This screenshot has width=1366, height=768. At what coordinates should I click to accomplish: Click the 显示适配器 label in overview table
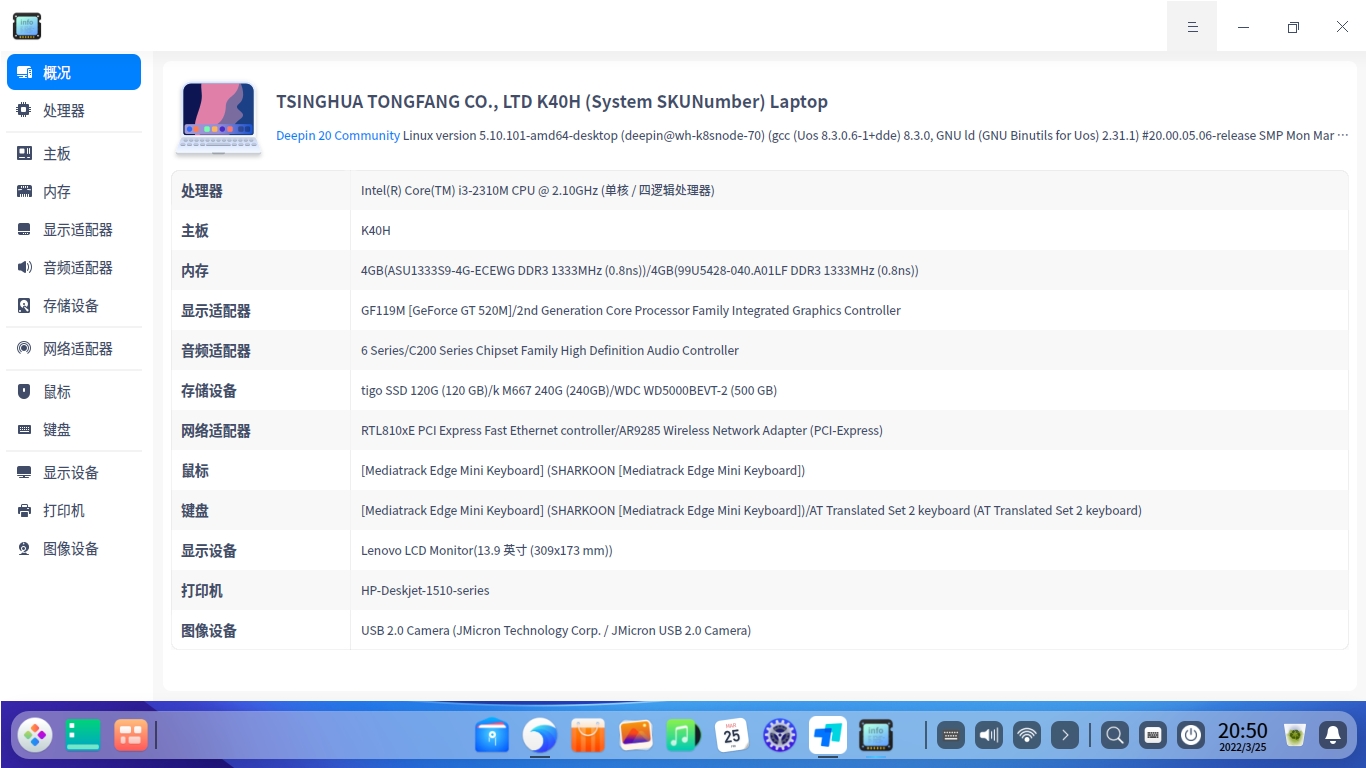216,310
